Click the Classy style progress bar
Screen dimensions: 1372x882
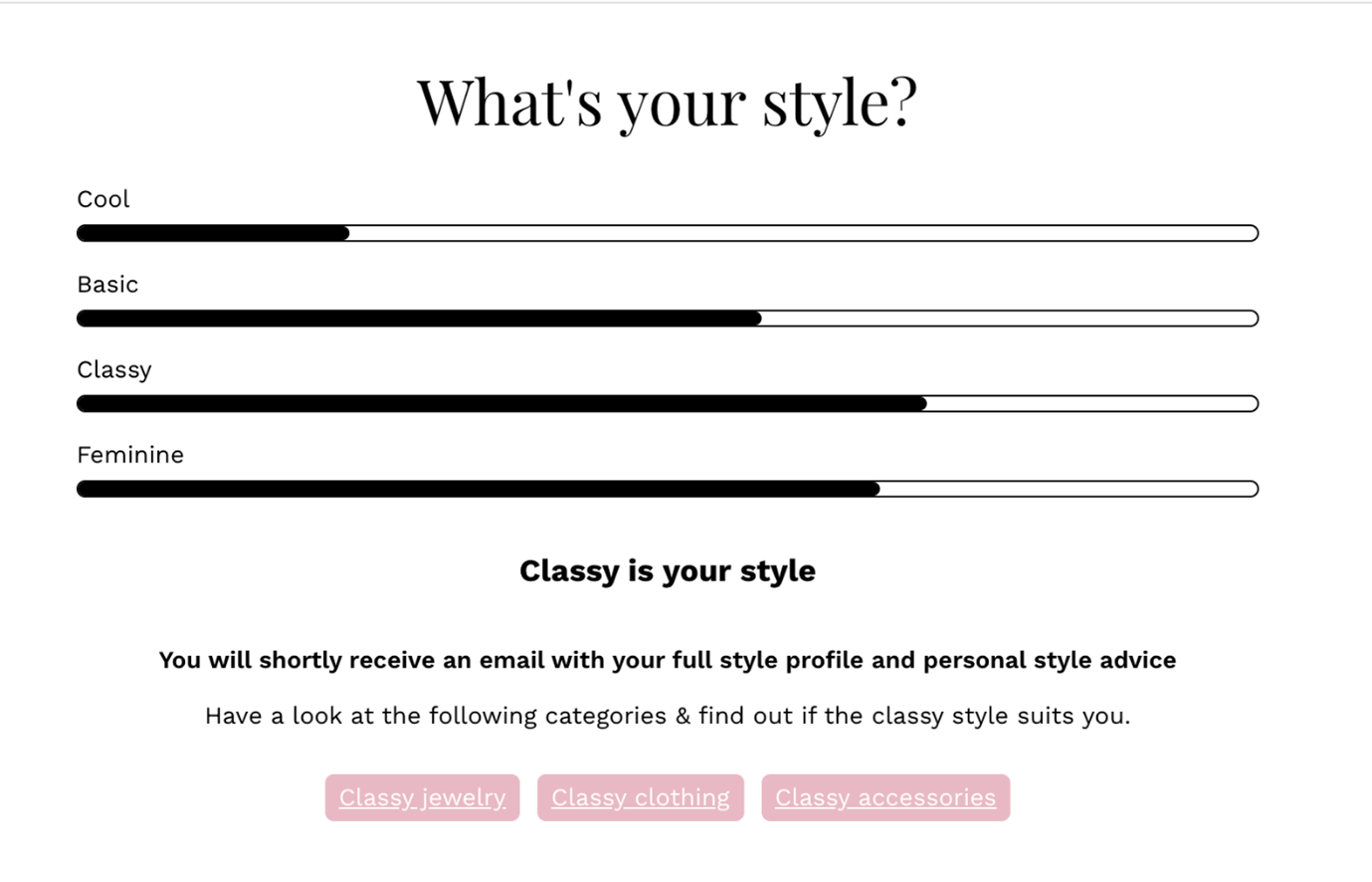tap(668, 403)
